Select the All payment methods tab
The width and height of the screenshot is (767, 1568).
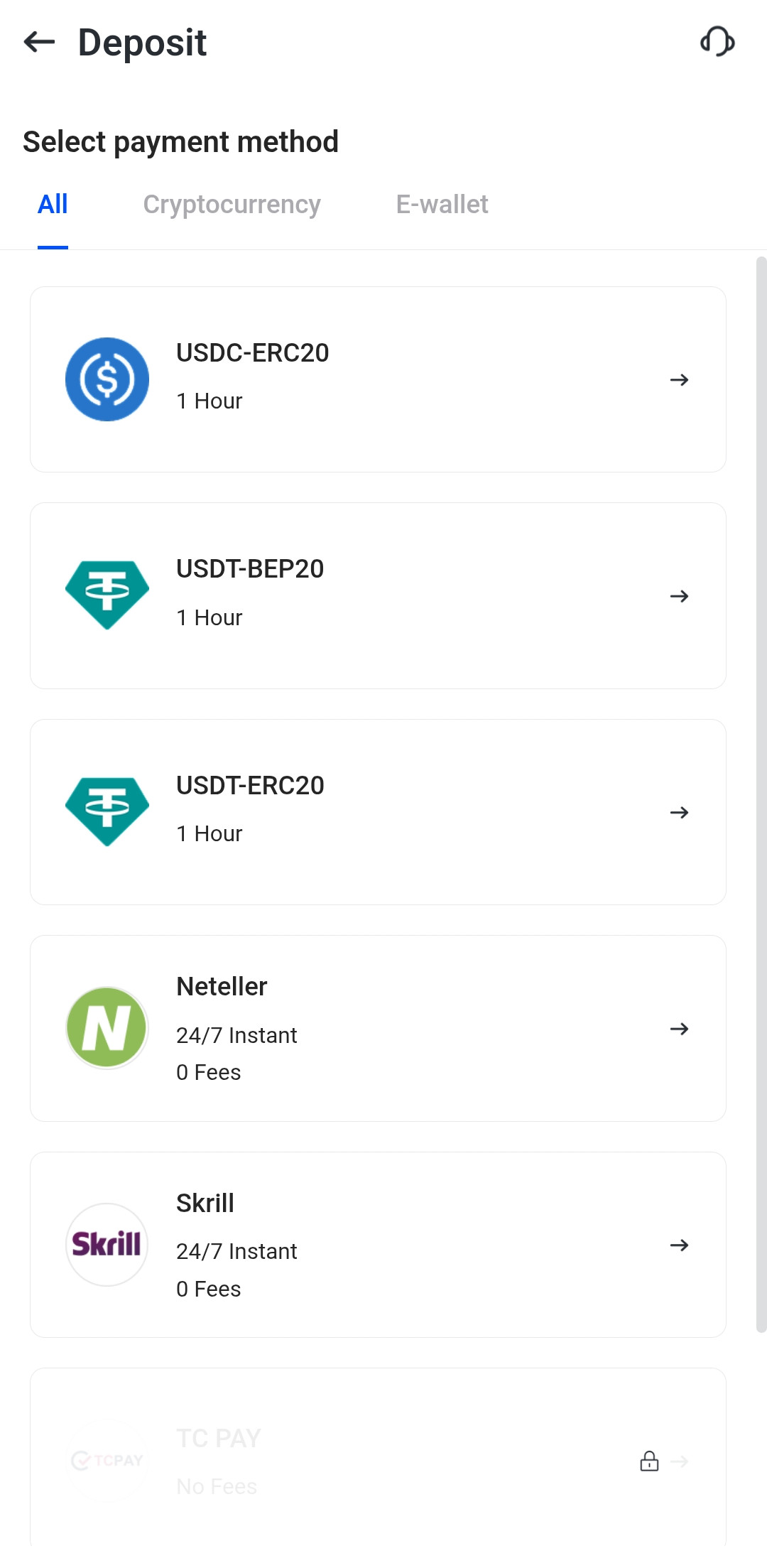point(53,205)
